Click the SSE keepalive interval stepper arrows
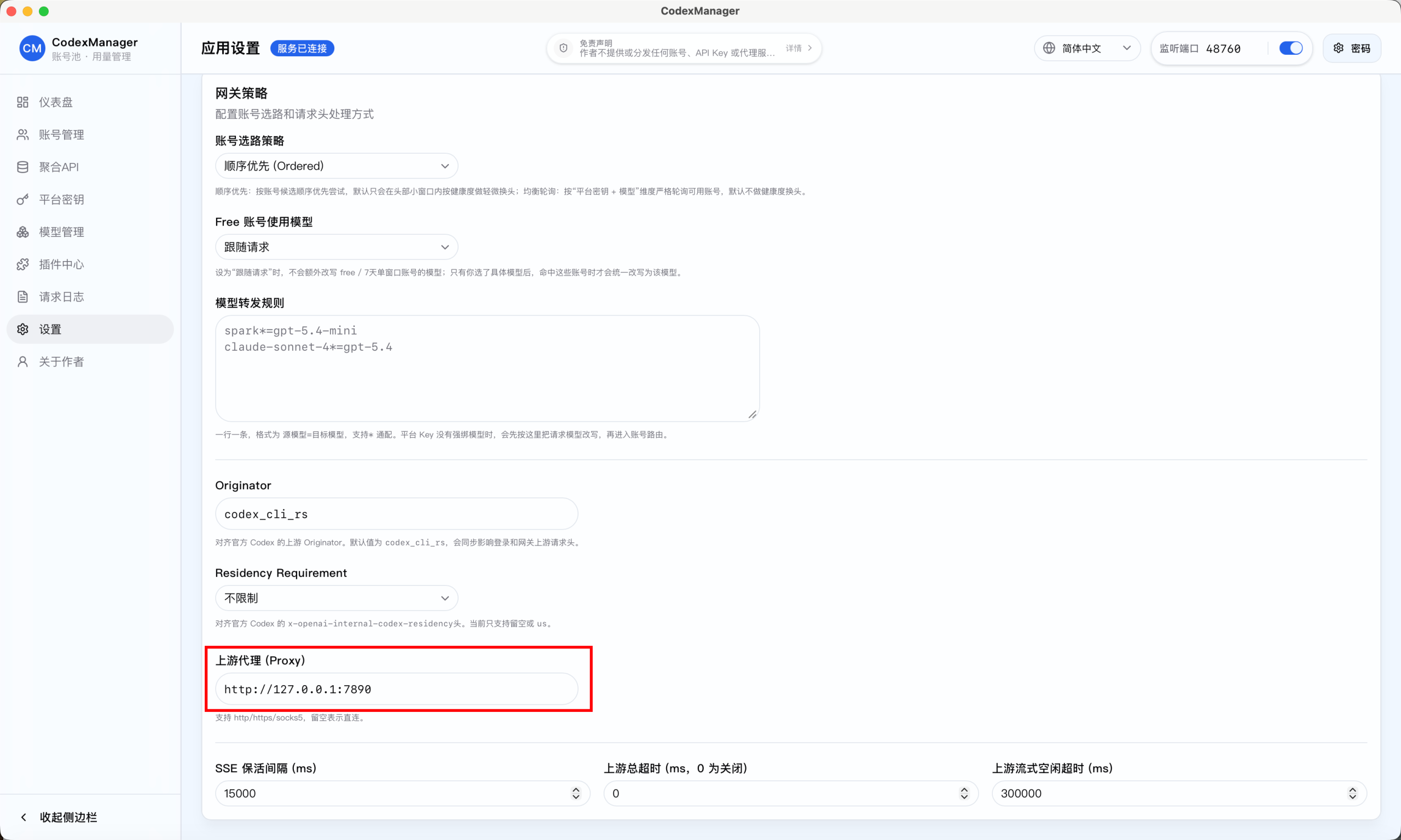The width and height of the screenshot is (1401, 840). click(x=576, y=793)
